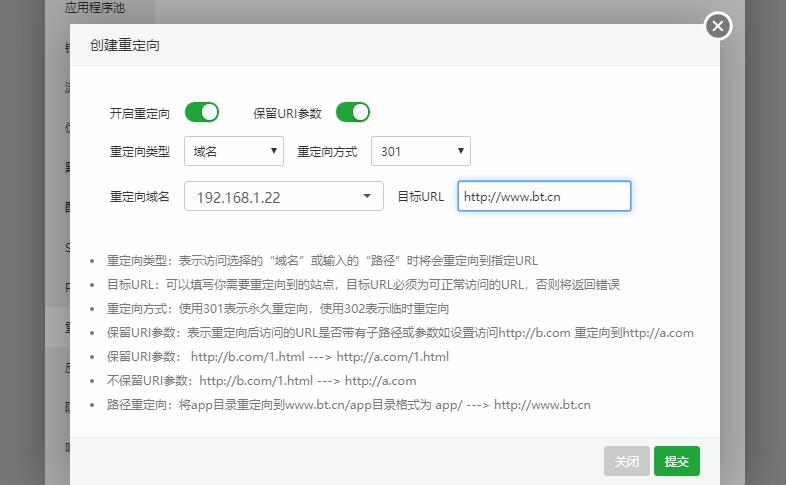Image resolution: width=786 pixels, height=485 pixels.
Task: Click the 重定向方式 field label
Action: 327,151
